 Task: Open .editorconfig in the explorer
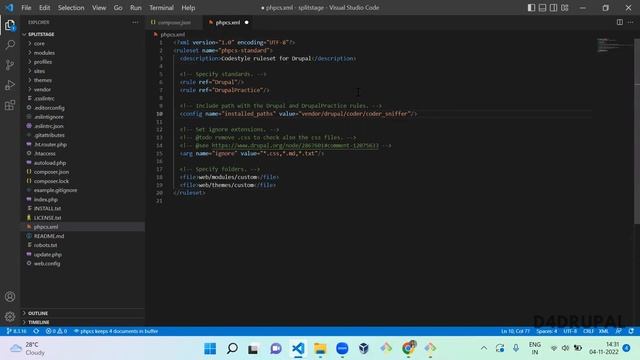point(82,108)
